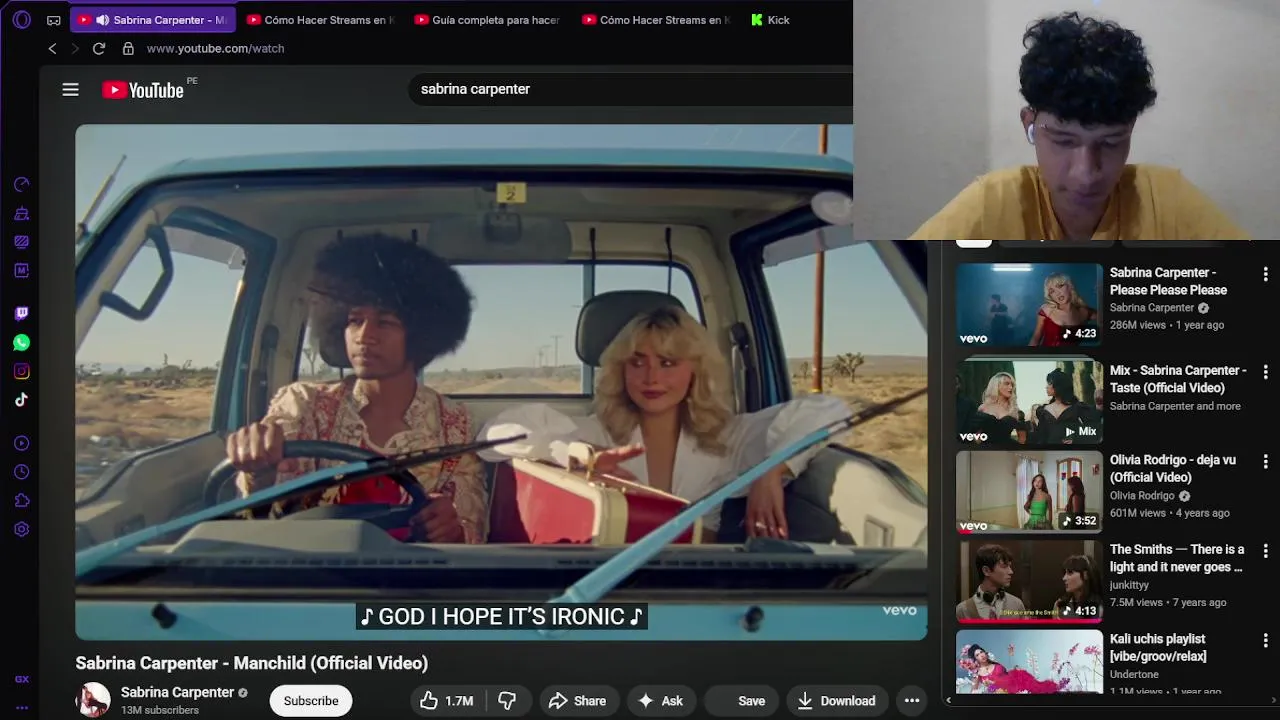Open browsing history clock in sidebar

pyautogui.click(x=21, y=472)
